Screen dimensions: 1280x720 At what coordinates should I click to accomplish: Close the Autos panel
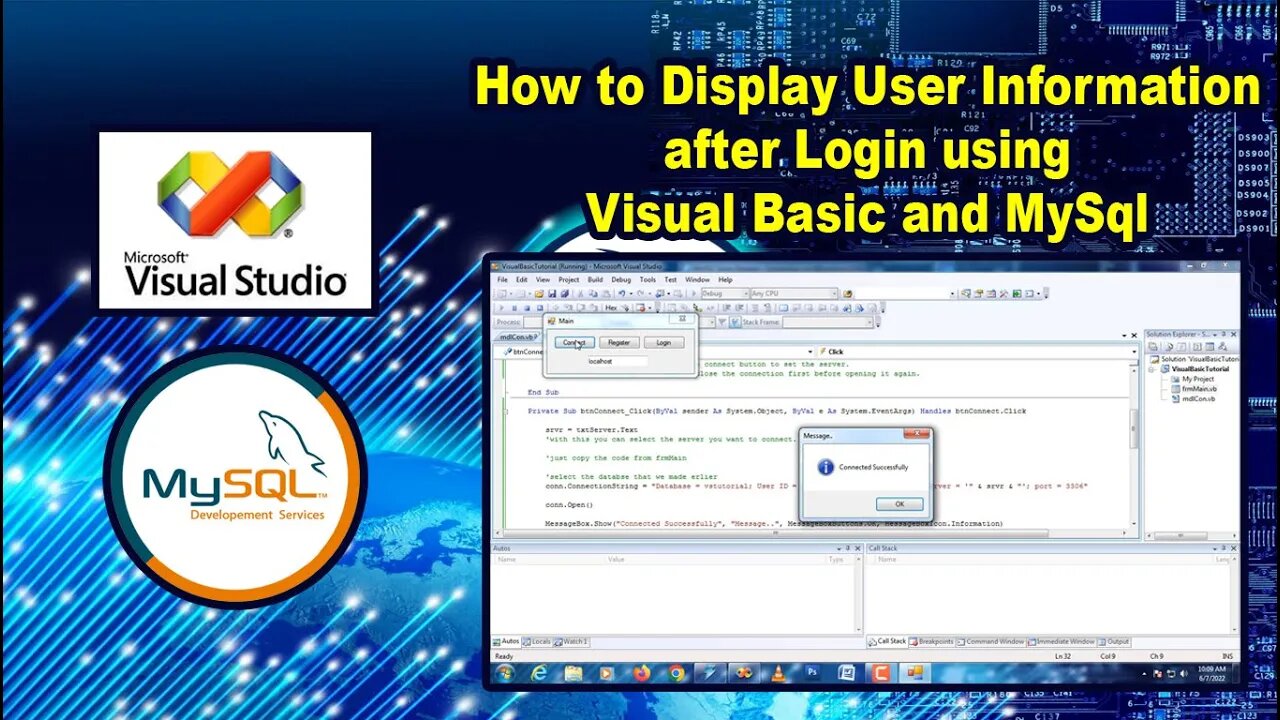click(x=857, y=548)
